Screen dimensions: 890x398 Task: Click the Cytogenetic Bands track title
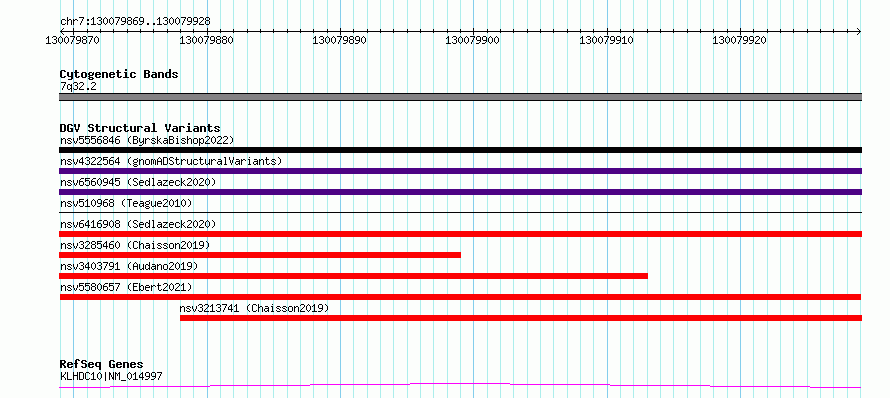pyautogui.click(x=119, y=74)
